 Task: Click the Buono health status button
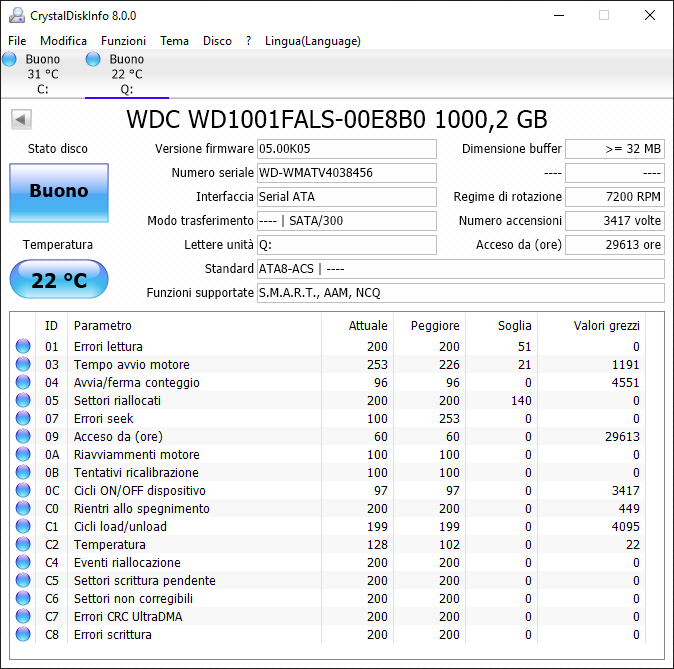click(59, 193)
